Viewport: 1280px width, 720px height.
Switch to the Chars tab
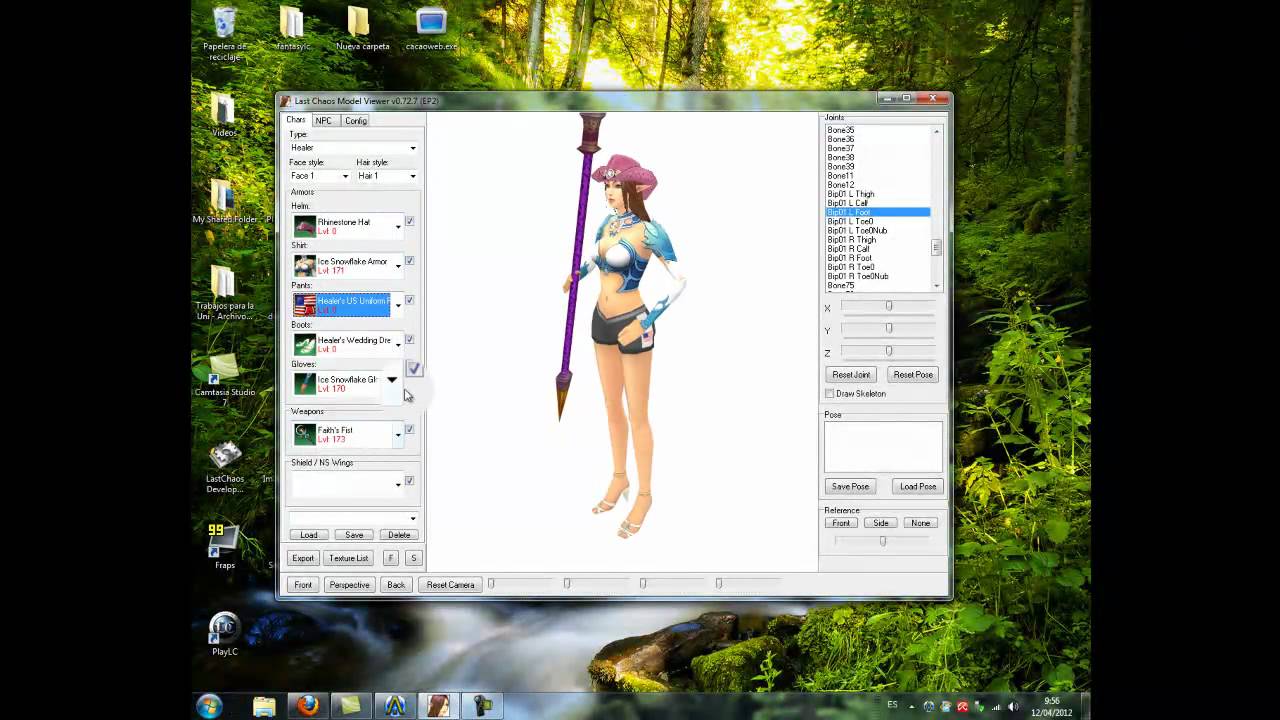pyautogui.click(x=296, y=120)
